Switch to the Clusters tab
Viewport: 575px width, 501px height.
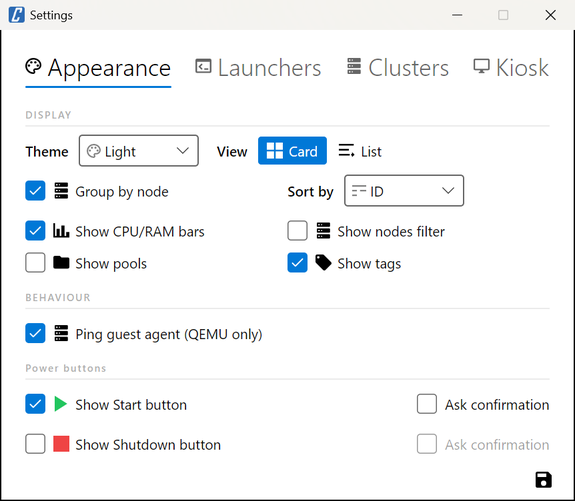coord(398,68)
